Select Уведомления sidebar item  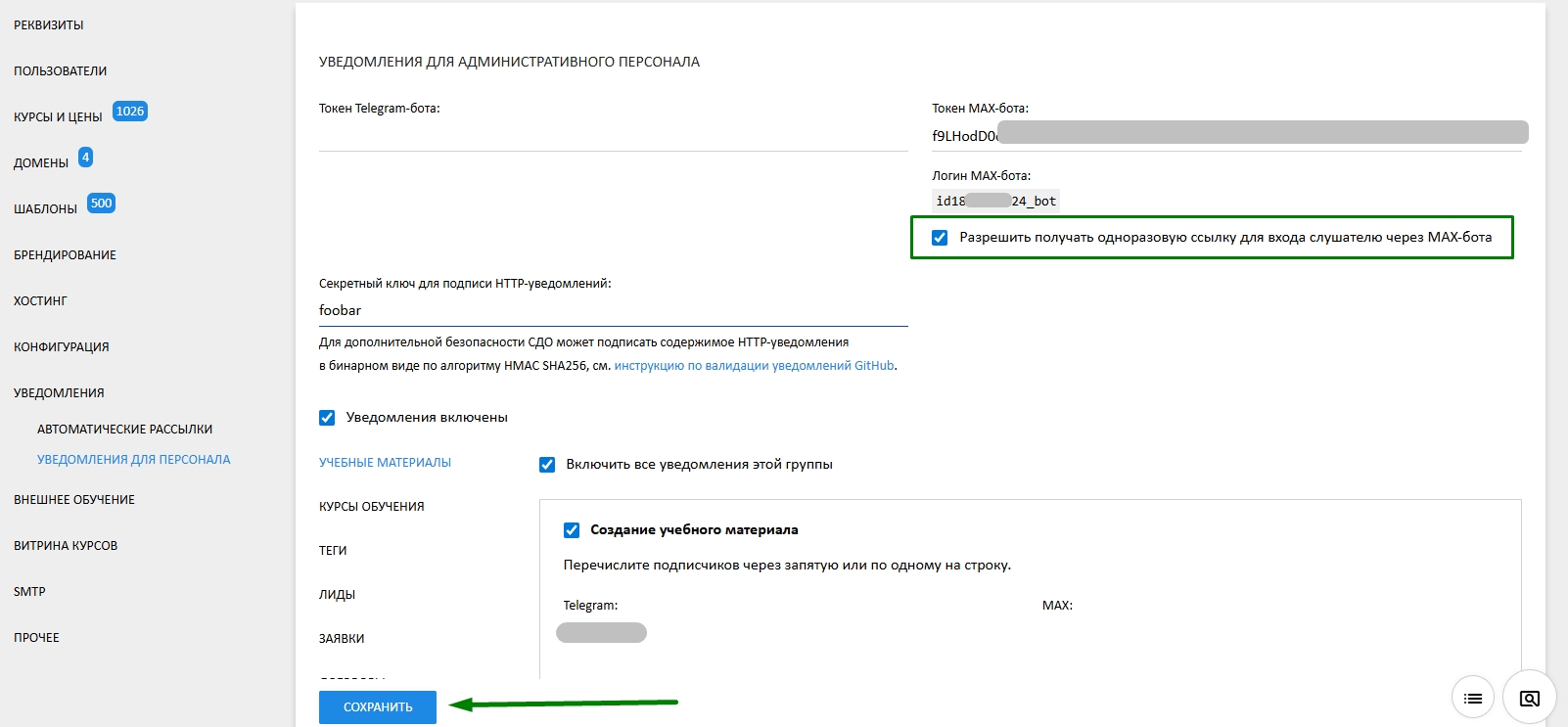pyautogui.click(x=59, y=393)
